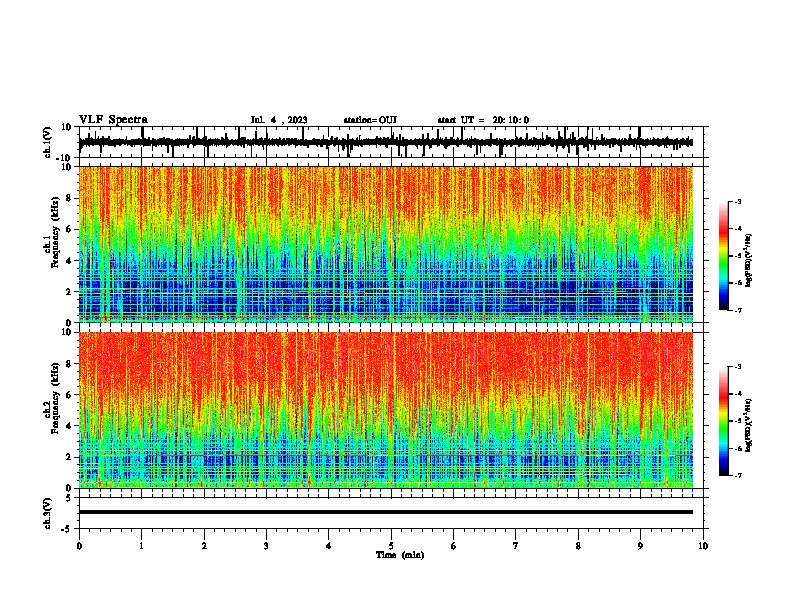Click the ch.2 spectrogram color scale bar

coord(724,421)
